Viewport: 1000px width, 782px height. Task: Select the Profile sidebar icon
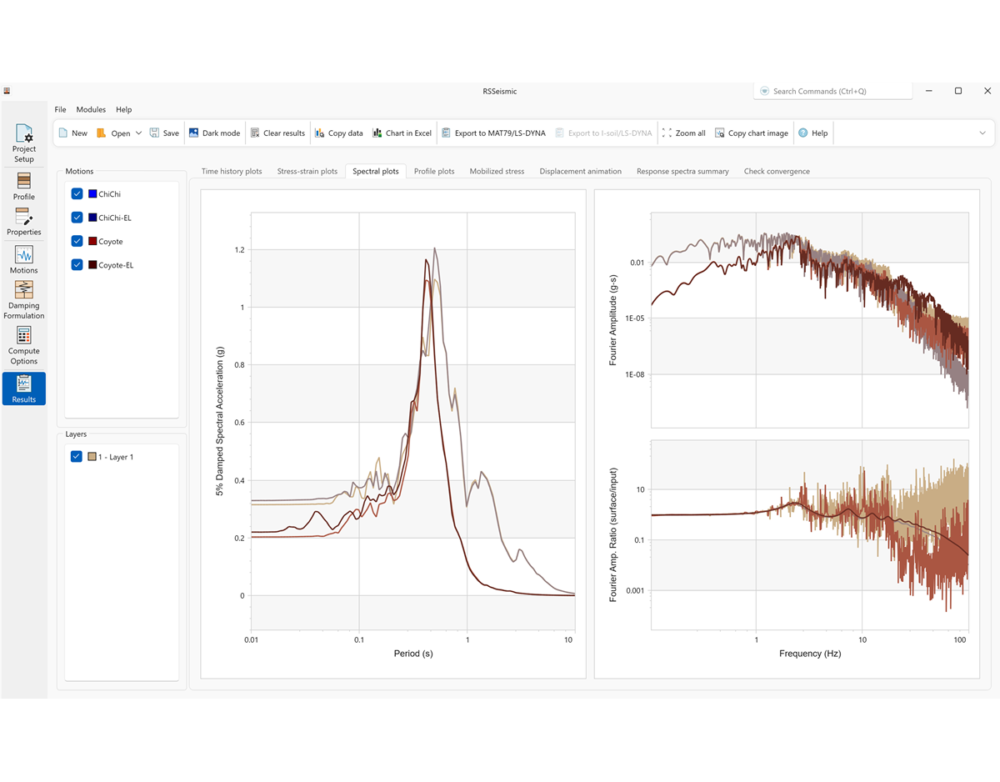click(23, 185)
